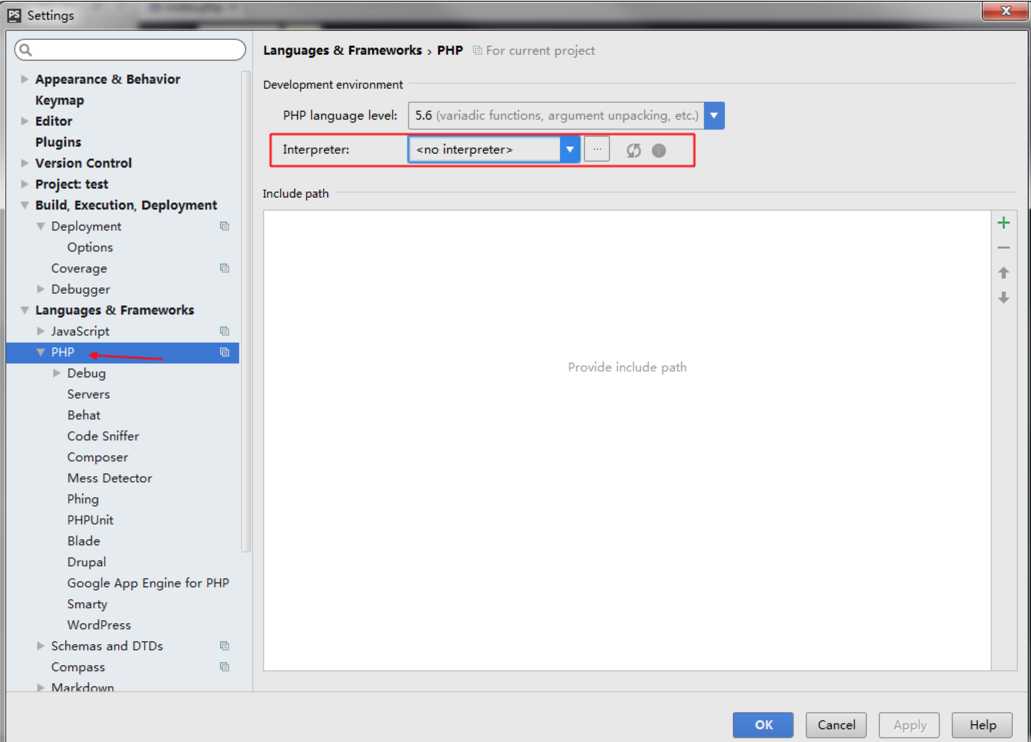
Task: Expand the Editor section arrow
Action: (24, 121)
